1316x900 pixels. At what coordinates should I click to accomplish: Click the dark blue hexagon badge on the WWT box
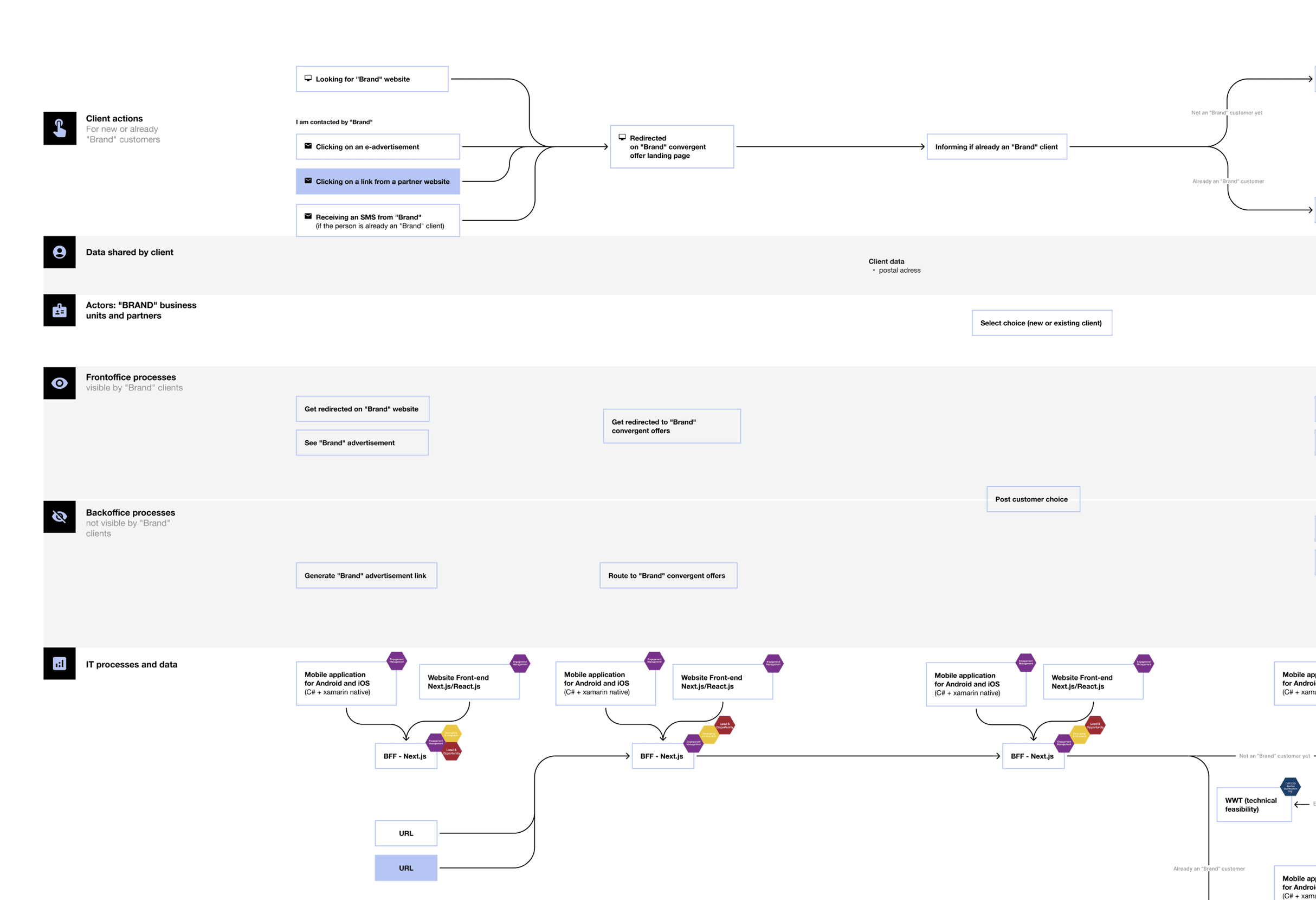coord(1290,787)
